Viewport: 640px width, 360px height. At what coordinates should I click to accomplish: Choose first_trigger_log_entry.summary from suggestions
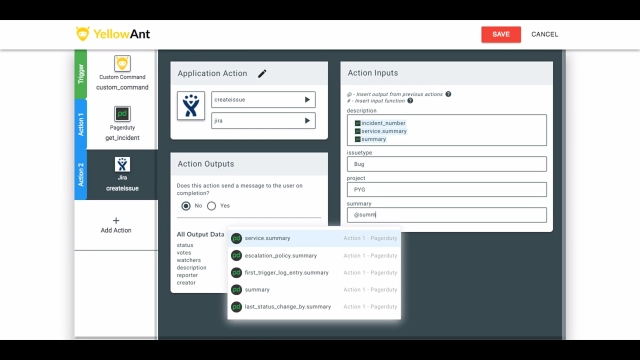coord(314,273)
